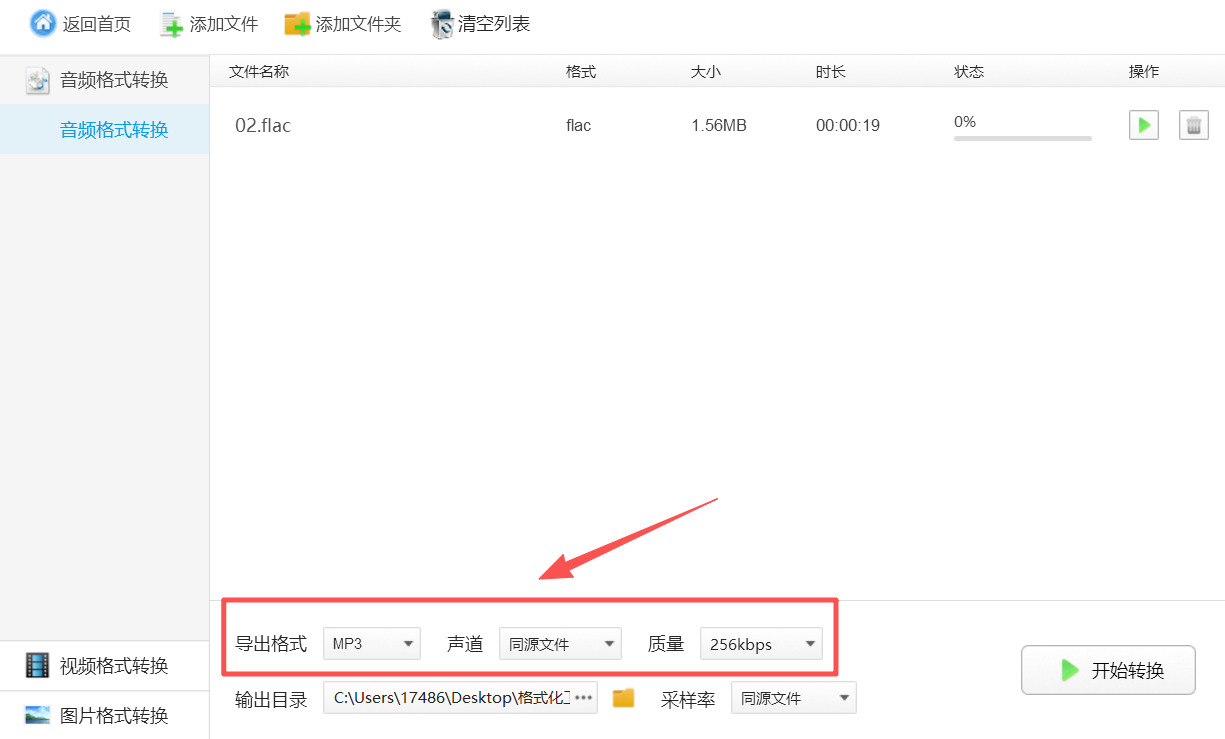
Task: Click the 添加文件 add-file icon
Action: (173, 25)
